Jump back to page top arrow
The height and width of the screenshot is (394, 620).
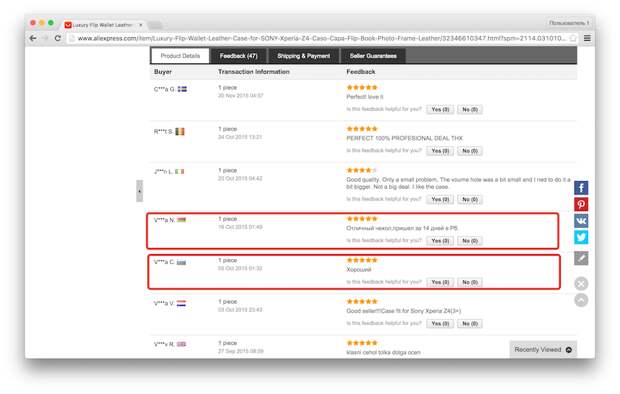(x=581, y=300)
